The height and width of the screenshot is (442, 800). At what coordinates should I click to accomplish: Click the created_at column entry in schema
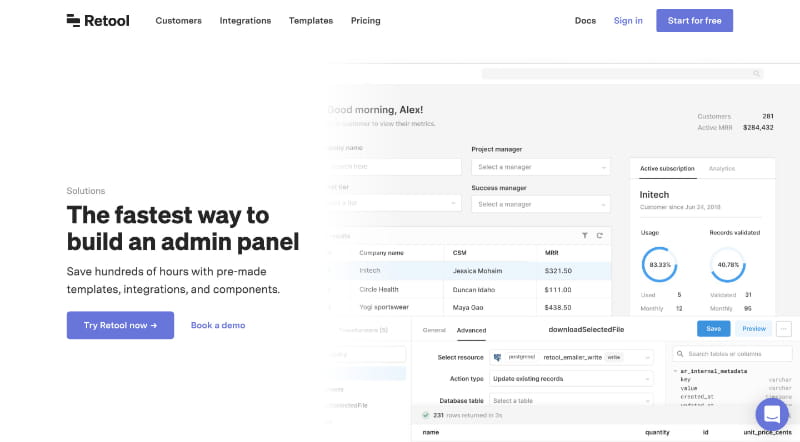coord(697,397)
